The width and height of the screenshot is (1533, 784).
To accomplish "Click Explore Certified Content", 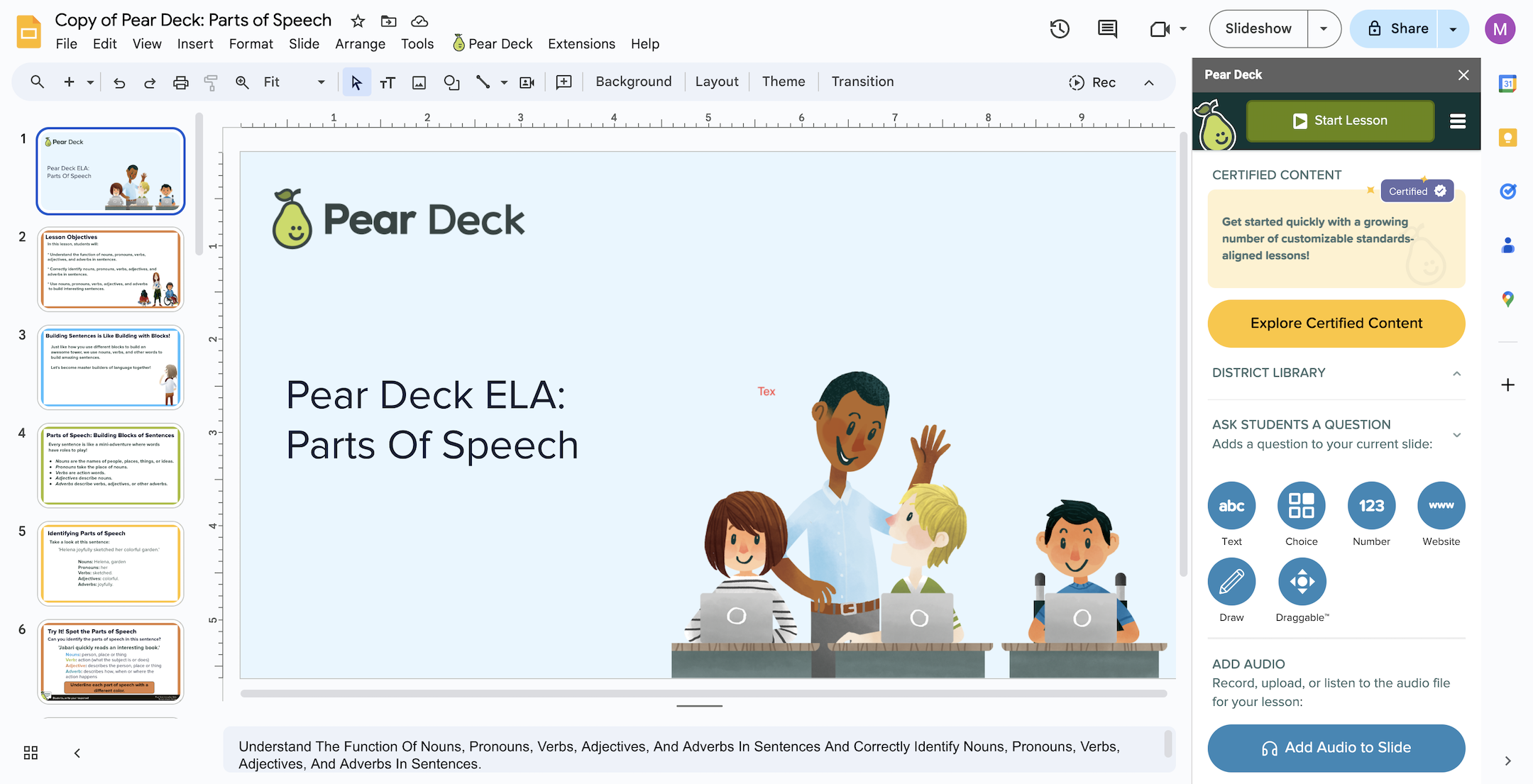I will 1336,323.
